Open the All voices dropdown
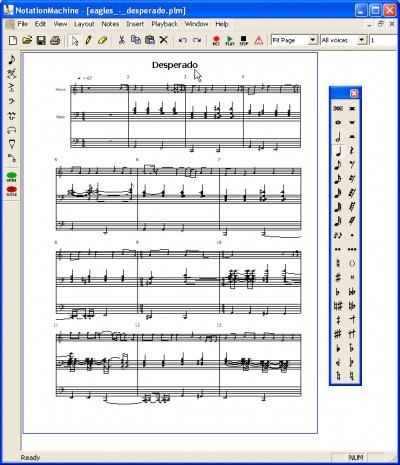The height and width of the screenshot is (465, 400). (361, 40)
